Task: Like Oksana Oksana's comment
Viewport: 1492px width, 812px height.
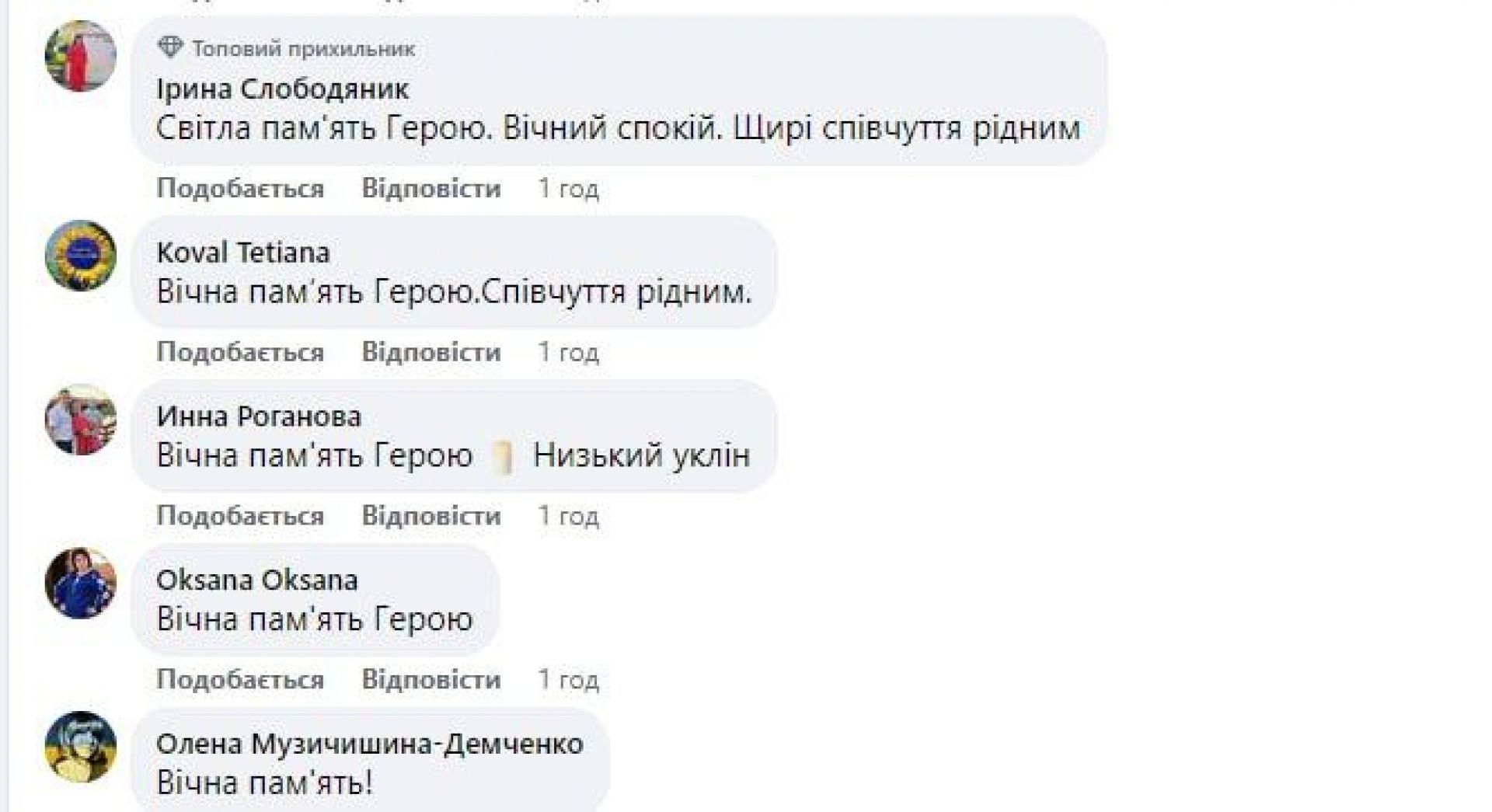Action: coord(240,681)
